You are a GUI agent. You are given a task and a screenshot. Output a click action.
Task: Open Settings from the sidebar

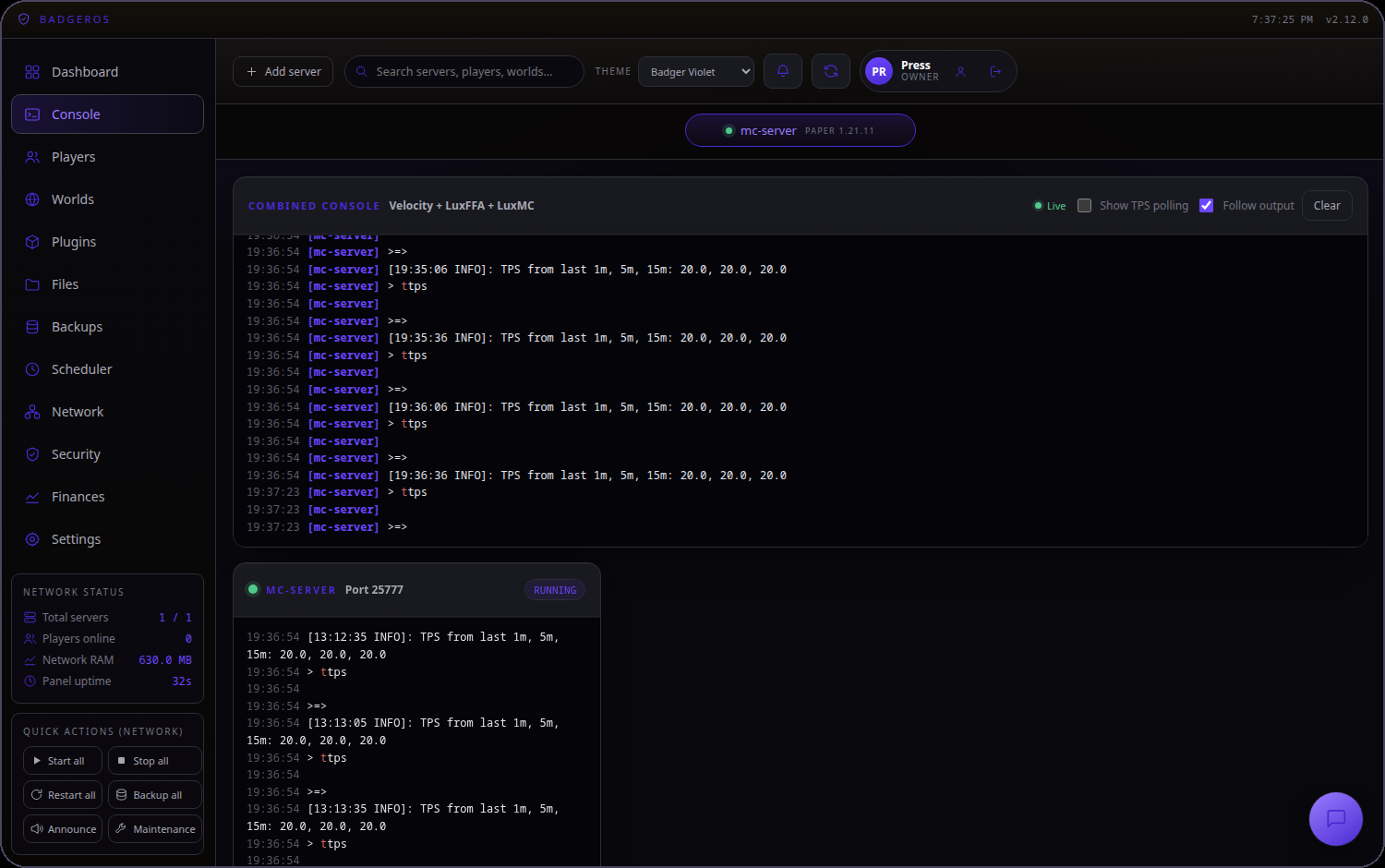click(x=107, y=539)
